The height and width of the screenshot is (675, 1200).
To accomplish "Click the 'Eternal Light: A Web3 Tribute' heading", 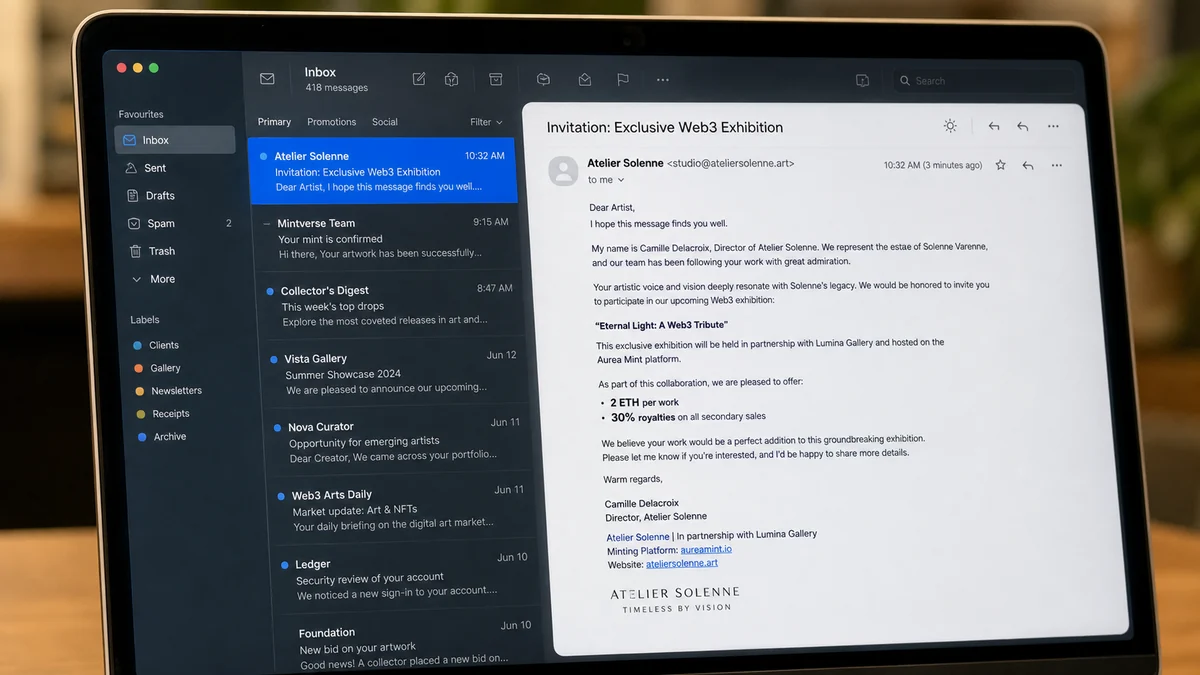I will (662, 325).
